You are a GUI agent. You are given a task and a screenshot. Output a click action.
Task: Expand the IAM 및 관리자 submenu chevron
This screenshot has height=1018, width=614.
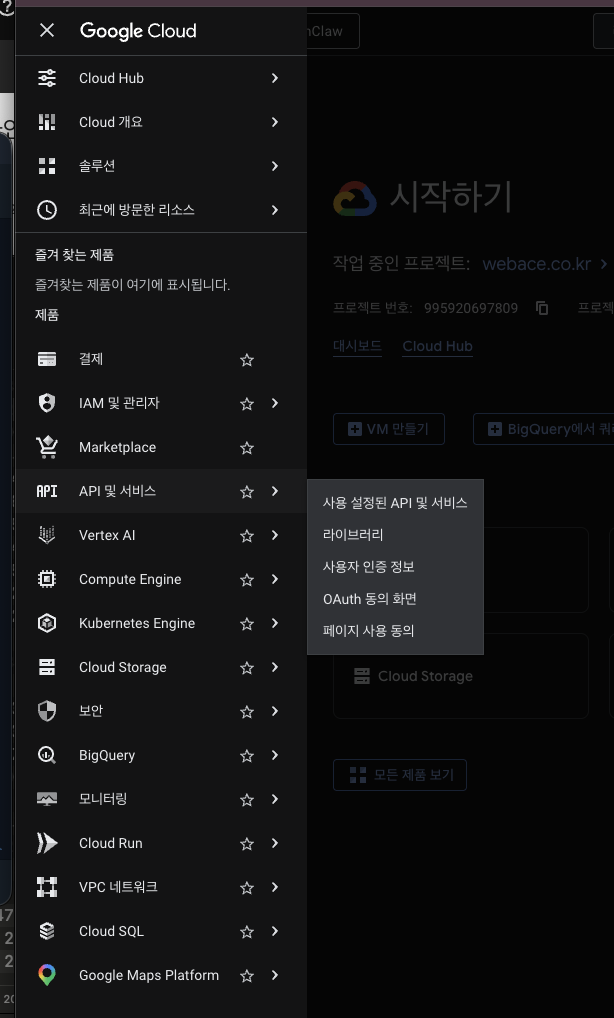[275, 403]
